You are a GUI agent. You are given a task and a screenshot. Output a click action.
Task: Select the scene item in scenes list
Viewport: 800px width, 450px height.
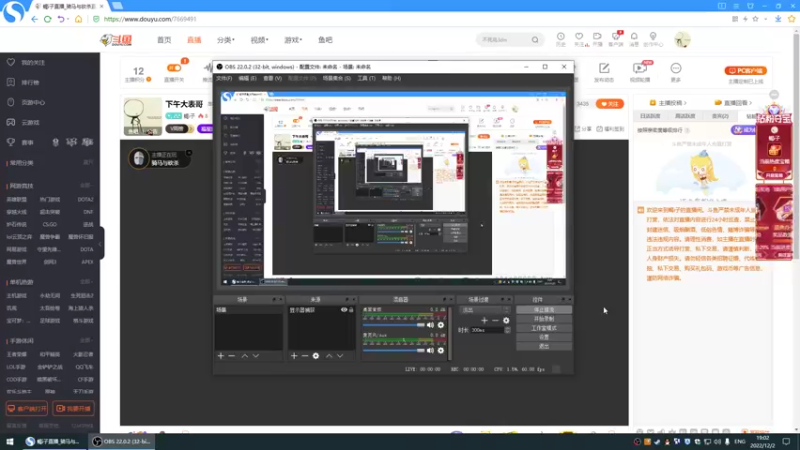click(x=248, y=310)
